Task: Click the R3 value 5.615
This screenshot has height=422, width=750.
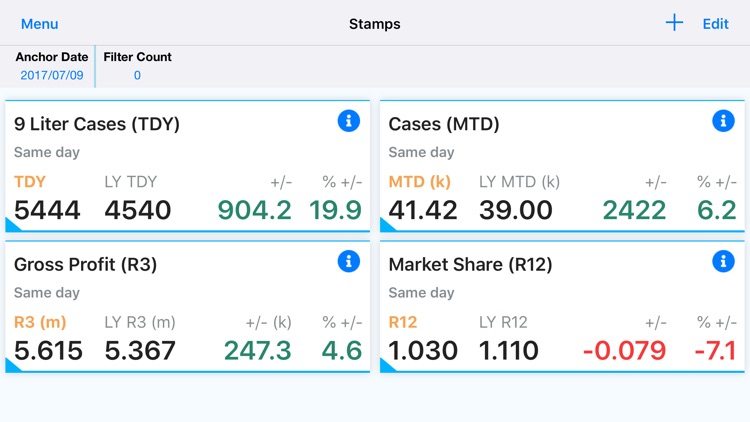Action: tap(48, 351)
